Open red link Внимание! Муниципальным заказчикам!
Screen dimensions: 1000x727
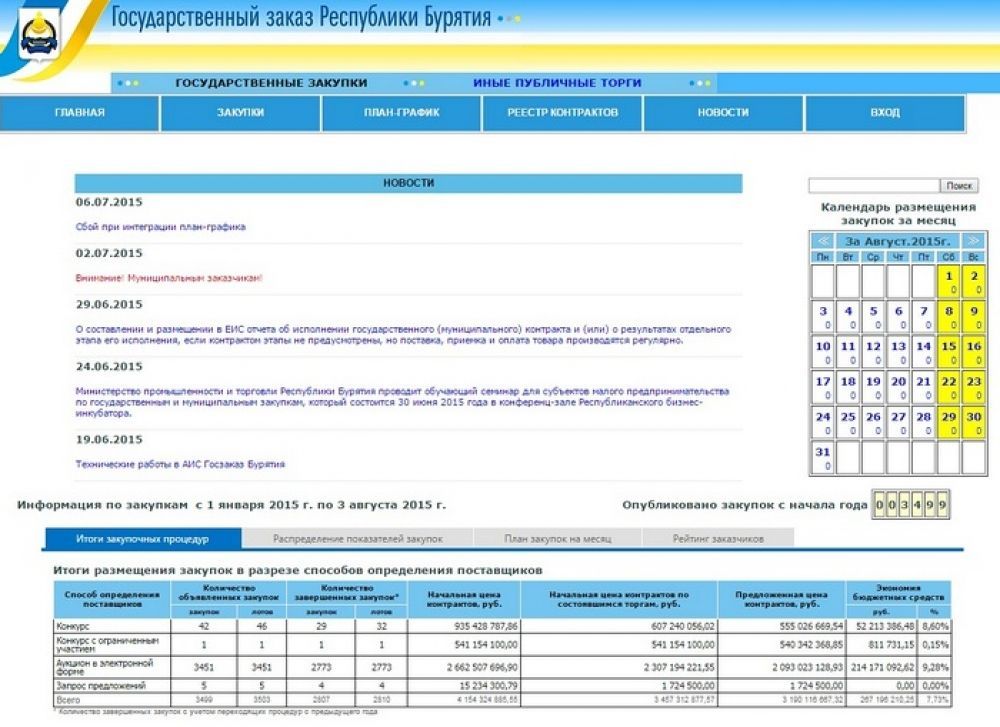169,278
